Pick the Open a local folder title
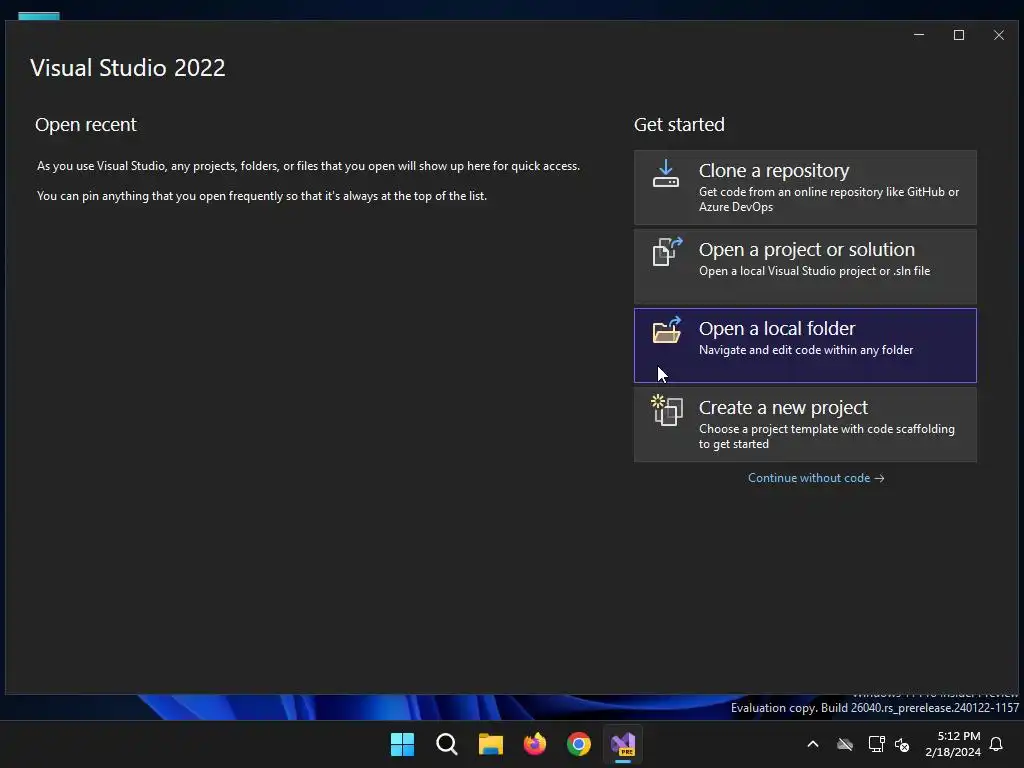The image size is (1024, 768). pos(776,328)
